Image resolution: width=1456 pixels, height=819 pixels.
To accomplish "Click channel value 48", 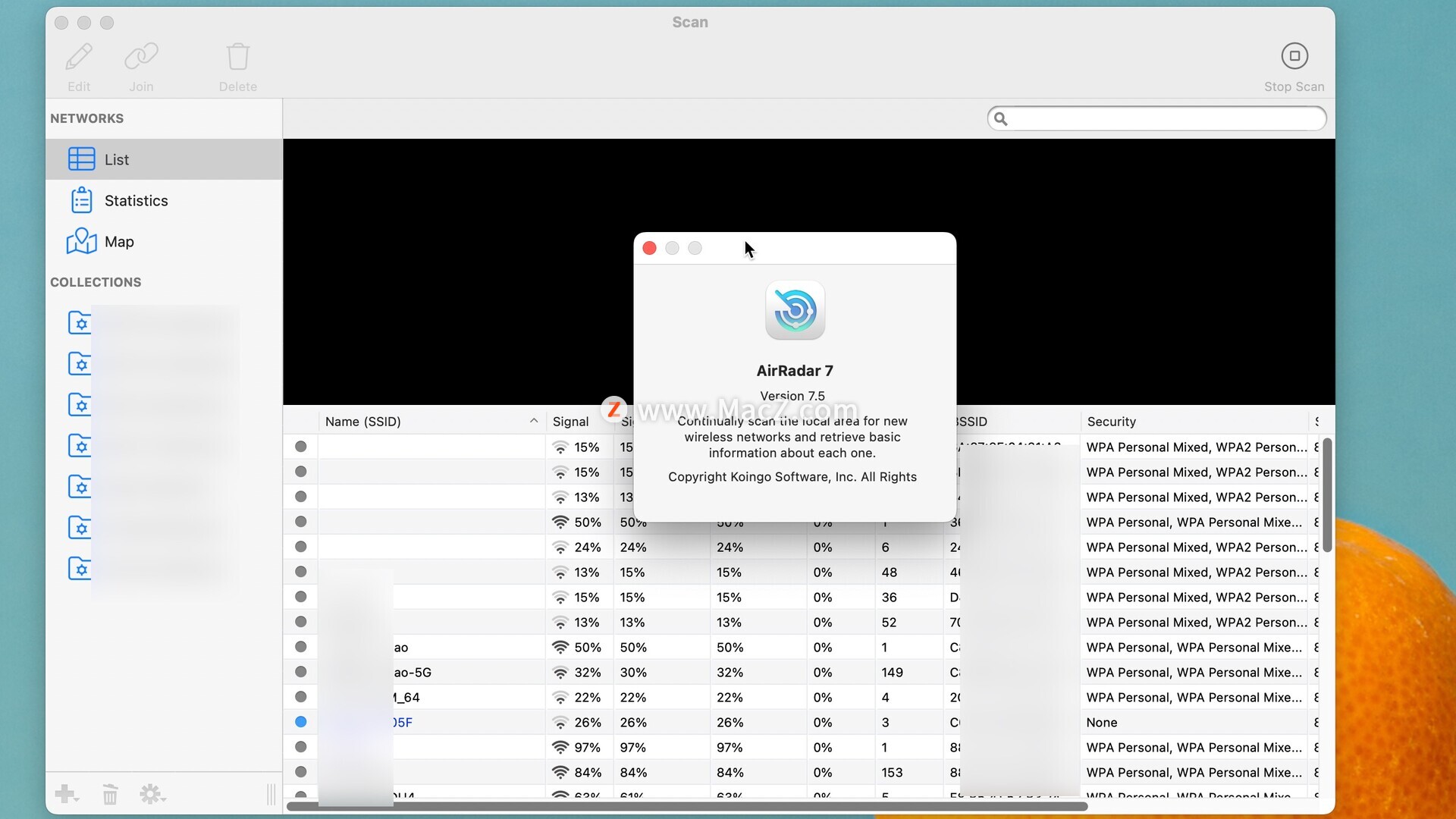I will coord(889,573).
